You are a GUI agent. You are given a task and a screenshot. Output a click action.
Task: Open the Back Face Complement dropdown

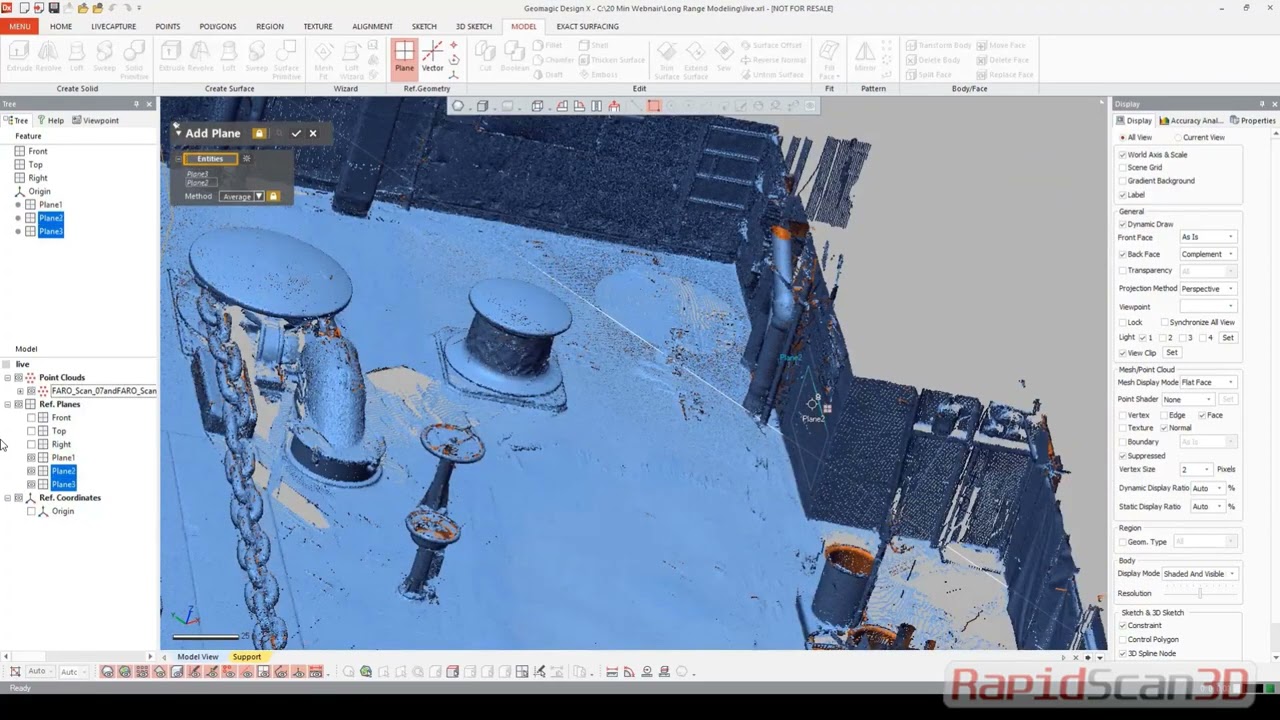[1208, 254]
